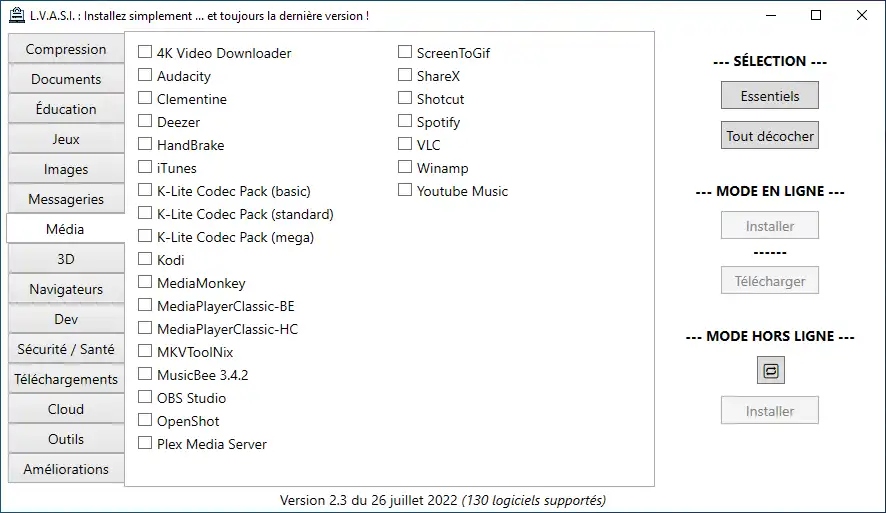Check the Youtube Music checkbox
The width and height of the screenshot is (886, 513).
(x=405, y=190)
